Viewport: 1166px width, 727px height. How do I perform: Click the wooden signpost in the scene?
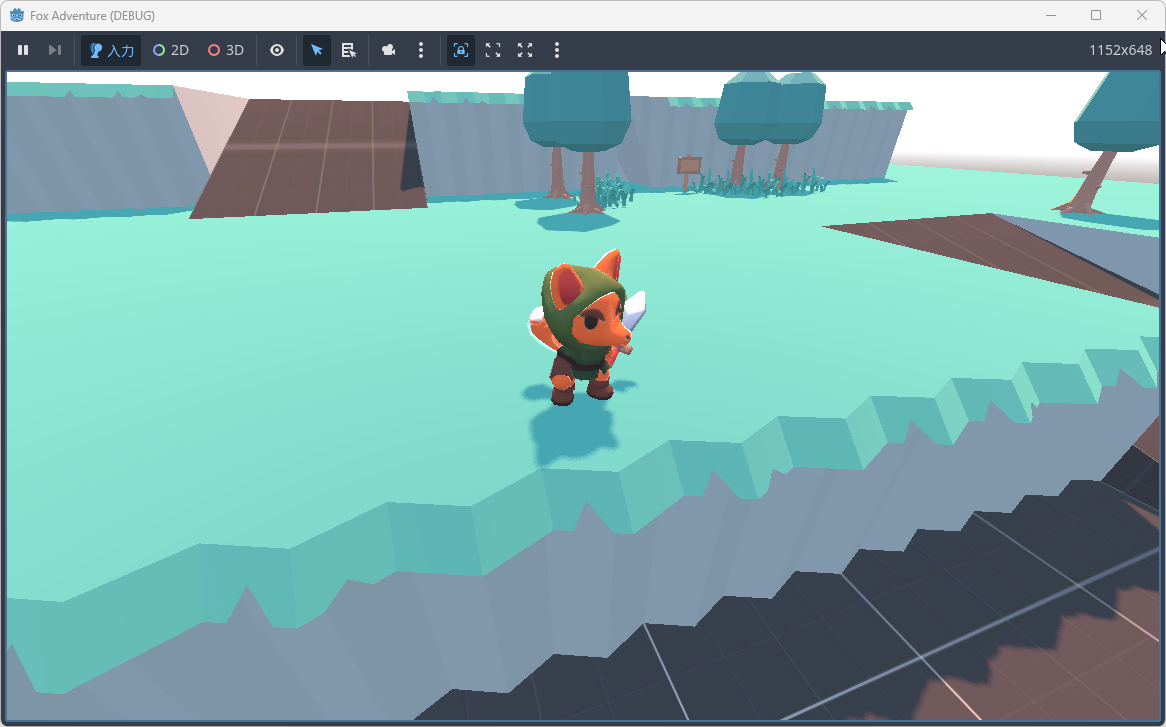tap(688, 167)
